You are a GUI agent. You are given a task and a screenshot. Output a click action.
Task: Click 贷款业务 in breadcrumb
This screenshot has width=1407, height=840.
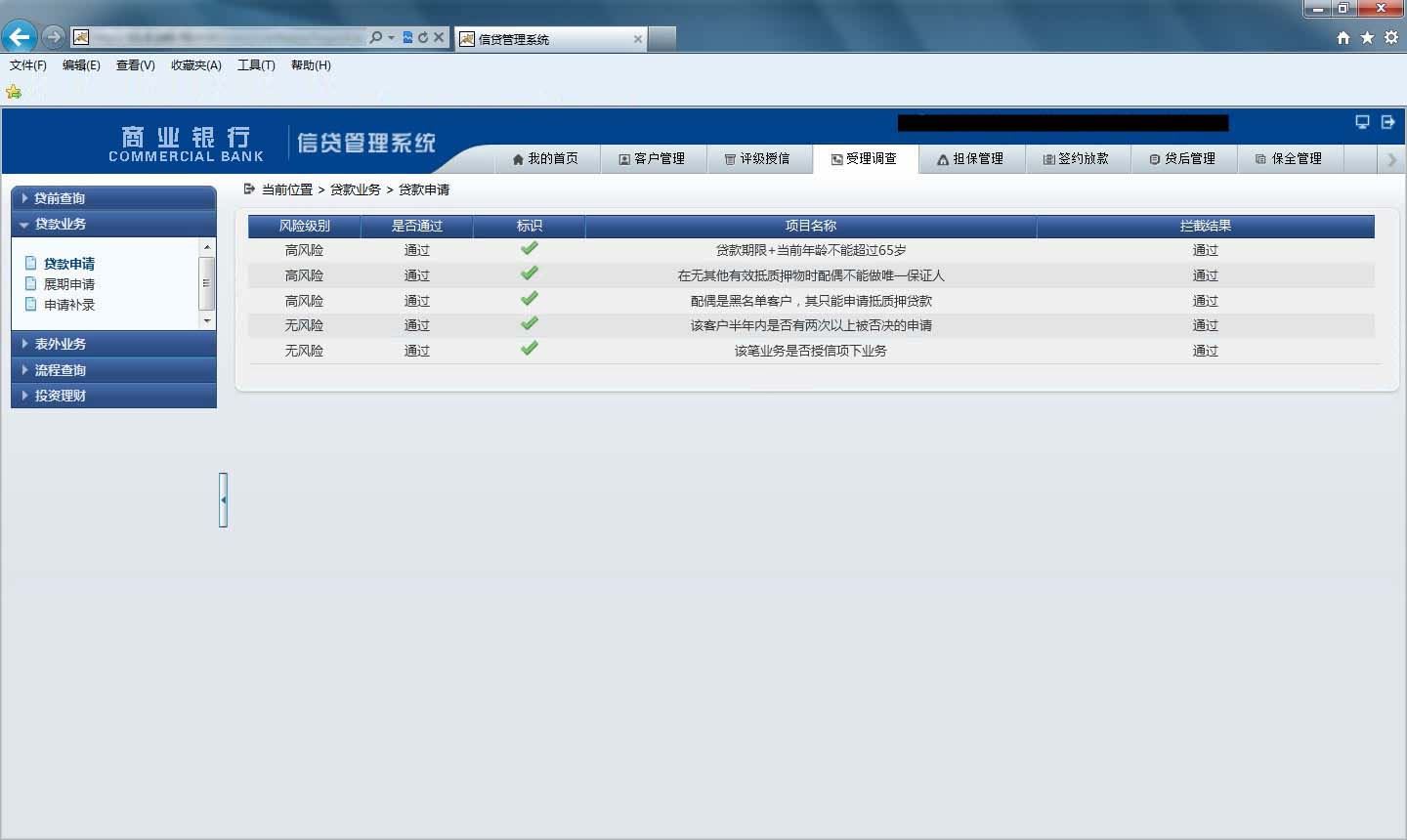[x=356, y=189]
